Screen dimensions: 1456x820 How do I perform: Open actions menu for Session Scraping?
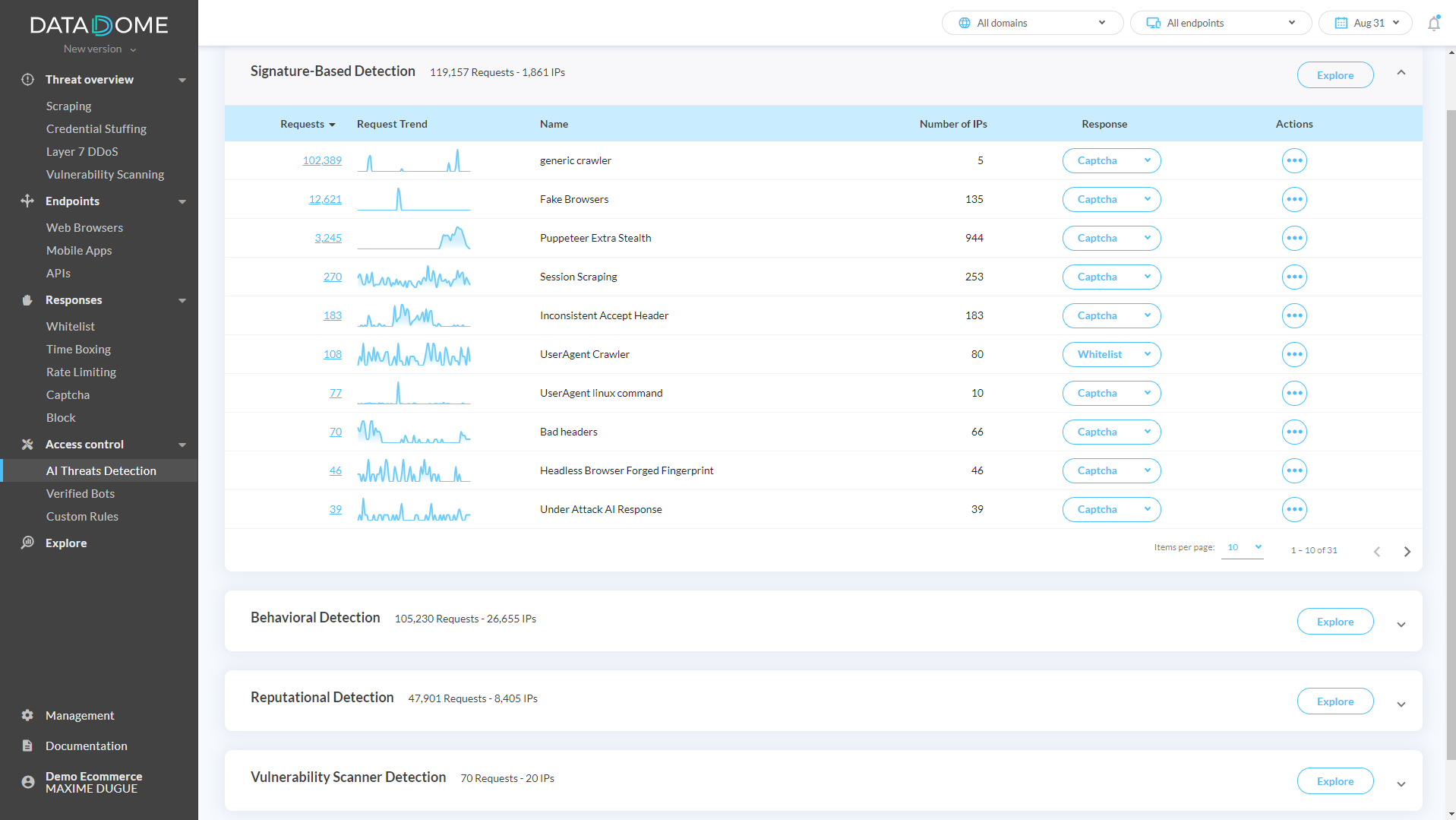1294,277
